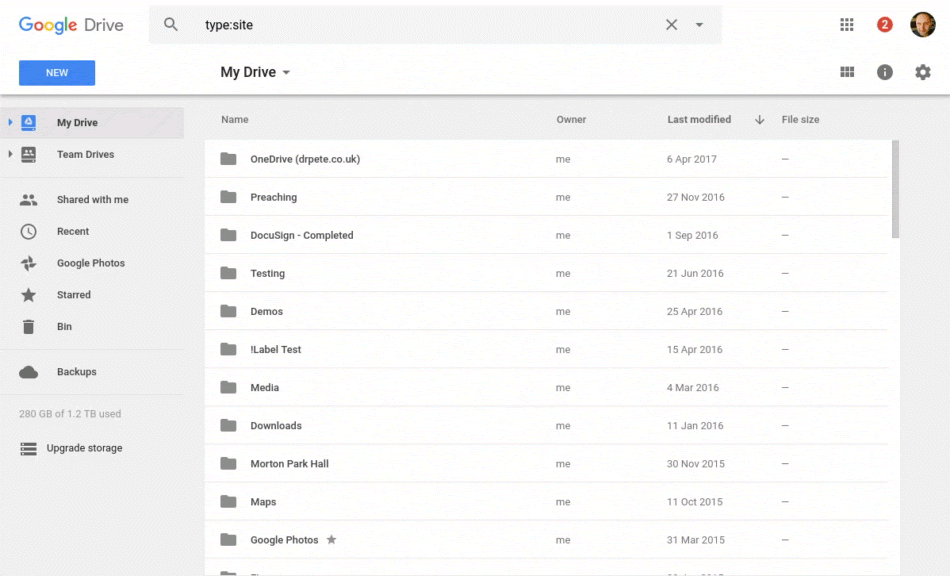Open Recent files list
Screen dimensions: 950x576
coord(92,231)
